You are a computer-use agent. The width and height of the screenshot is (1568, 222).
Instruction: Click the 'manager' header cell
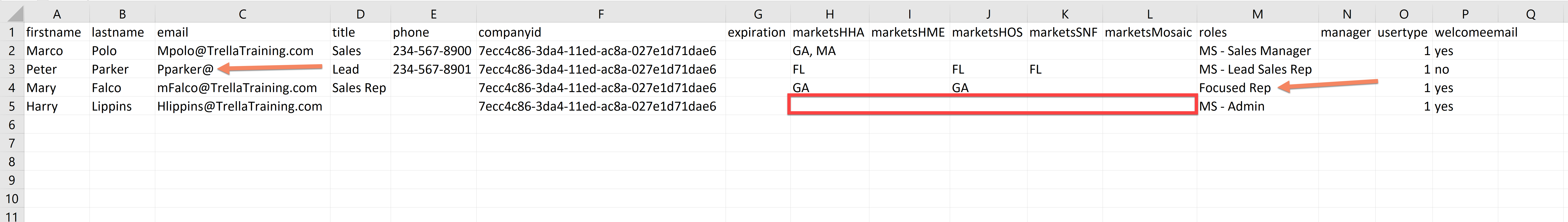[x=1347, y=32]
